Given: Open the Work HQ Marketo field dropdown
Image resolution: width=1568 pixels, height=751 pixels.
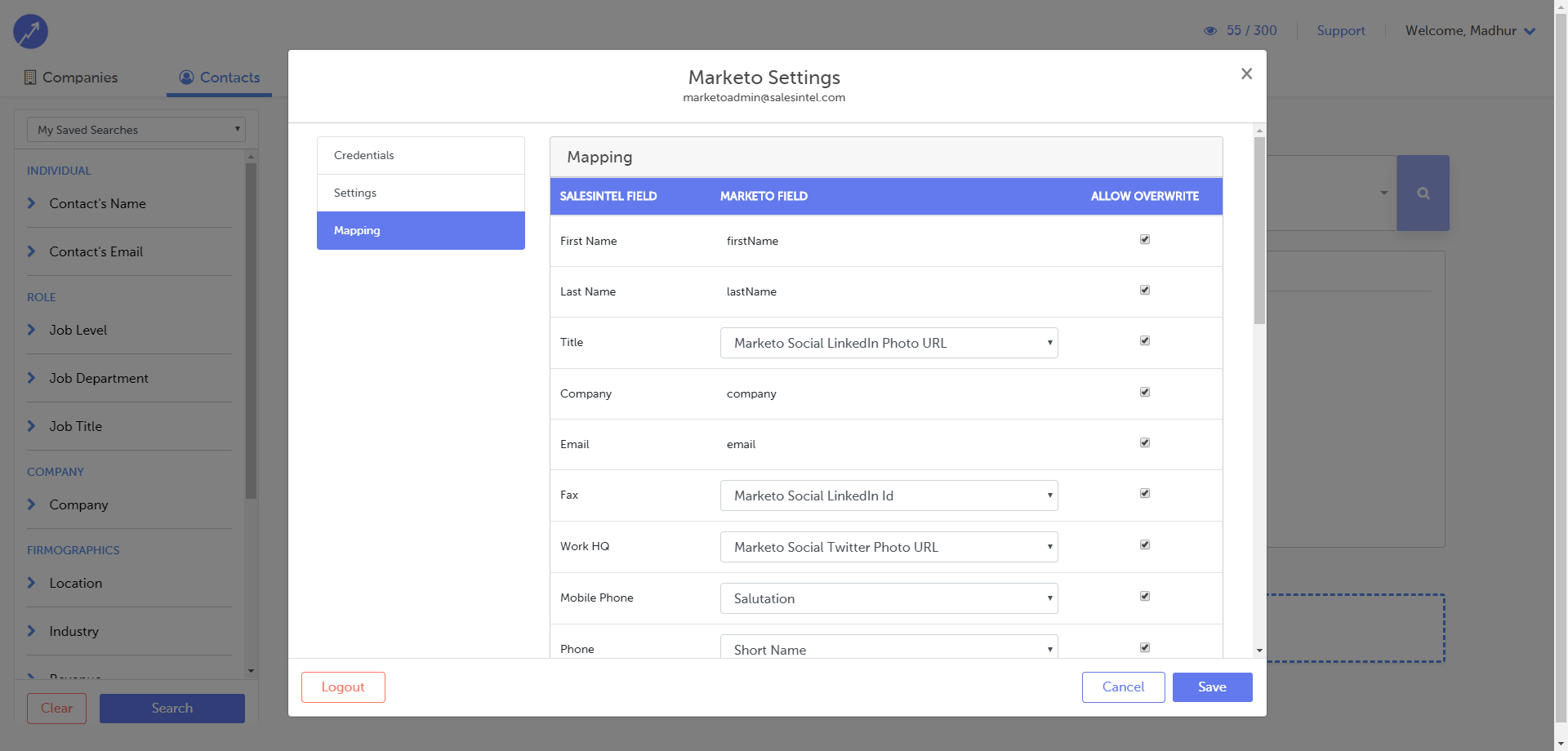Looking at the screenshot, I should click(889, 547).
